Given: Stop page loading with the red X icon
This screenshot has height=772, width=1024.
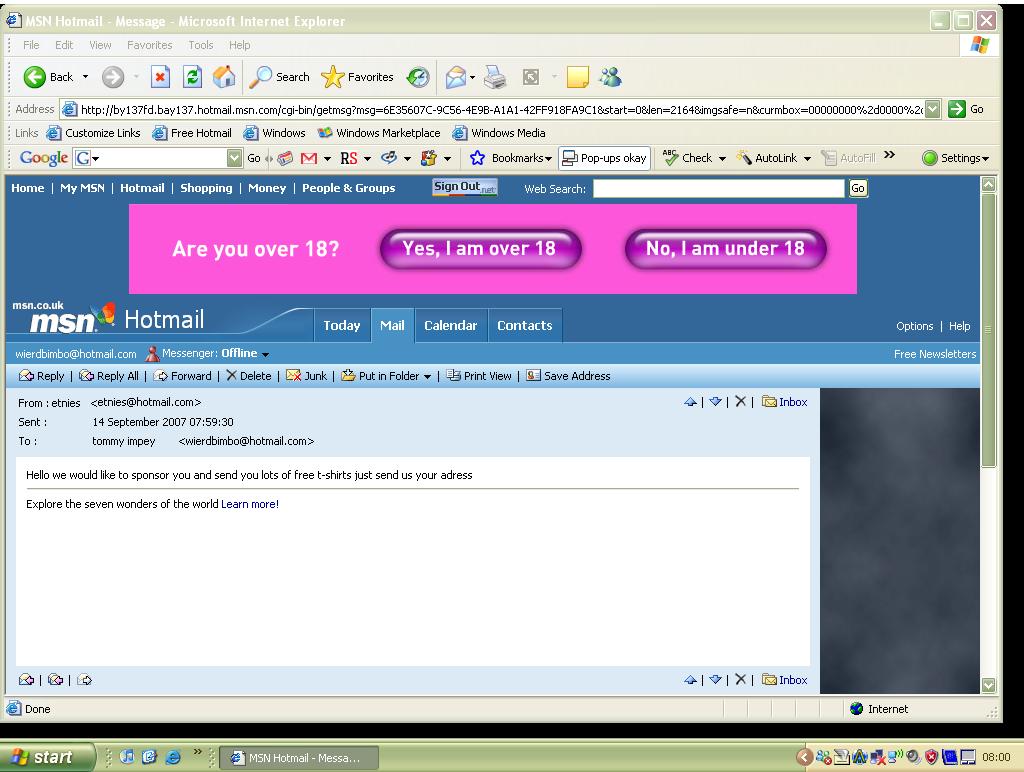Looking at the screenshot, I should click(x=160, y=77).
